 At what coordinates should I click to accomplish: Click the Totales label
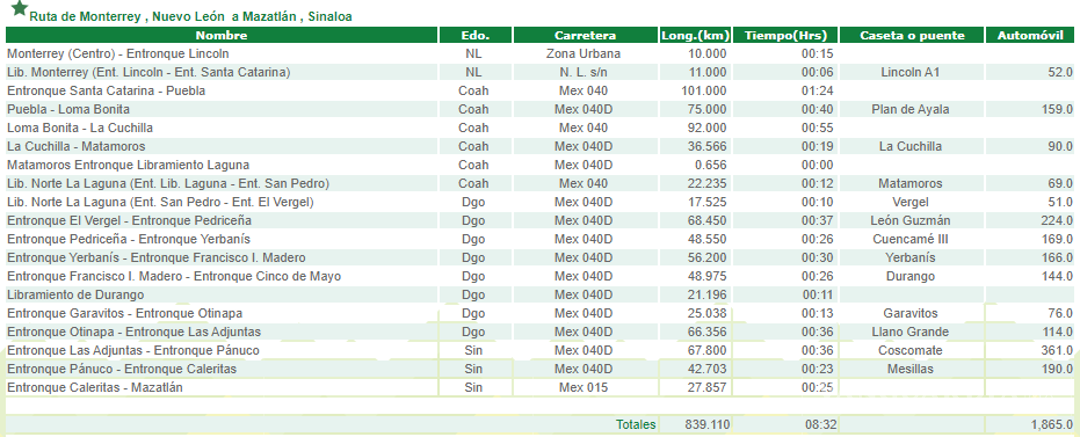pyautogui.click(x=635, y=425)
